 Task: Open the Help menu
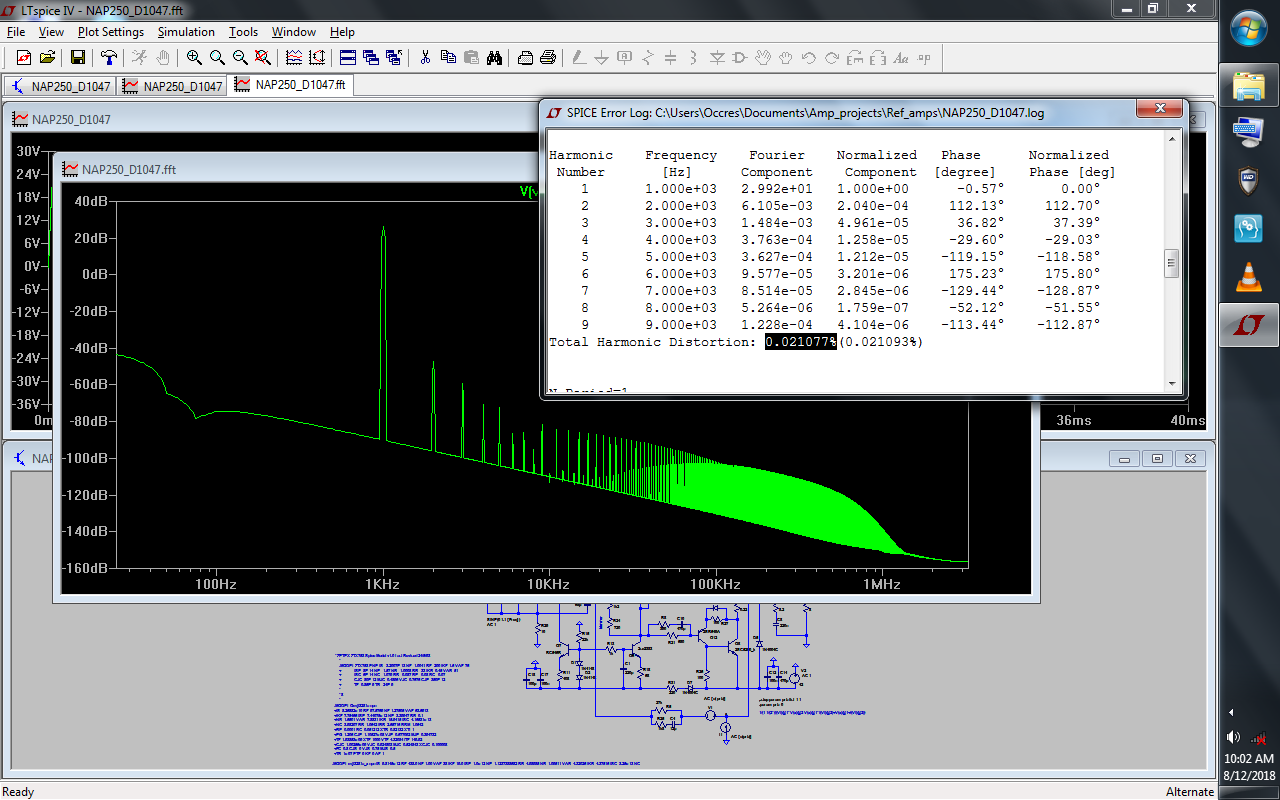(x=342, y=32)
